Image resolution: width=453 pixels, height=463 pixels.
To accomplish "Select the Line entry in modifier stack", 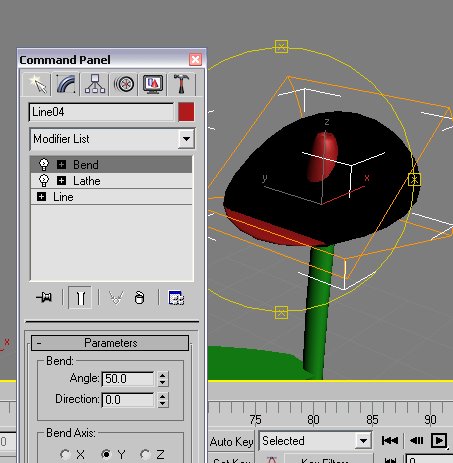I will (x=111, y=196).
